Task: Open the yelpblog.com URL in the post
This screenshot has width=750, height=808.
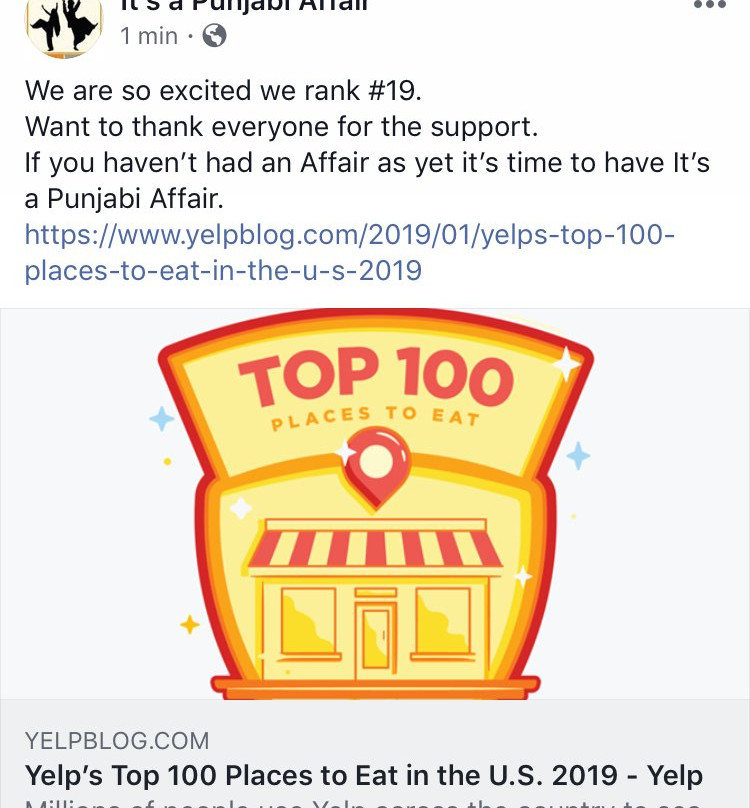Action: click(x=350, y=236)
